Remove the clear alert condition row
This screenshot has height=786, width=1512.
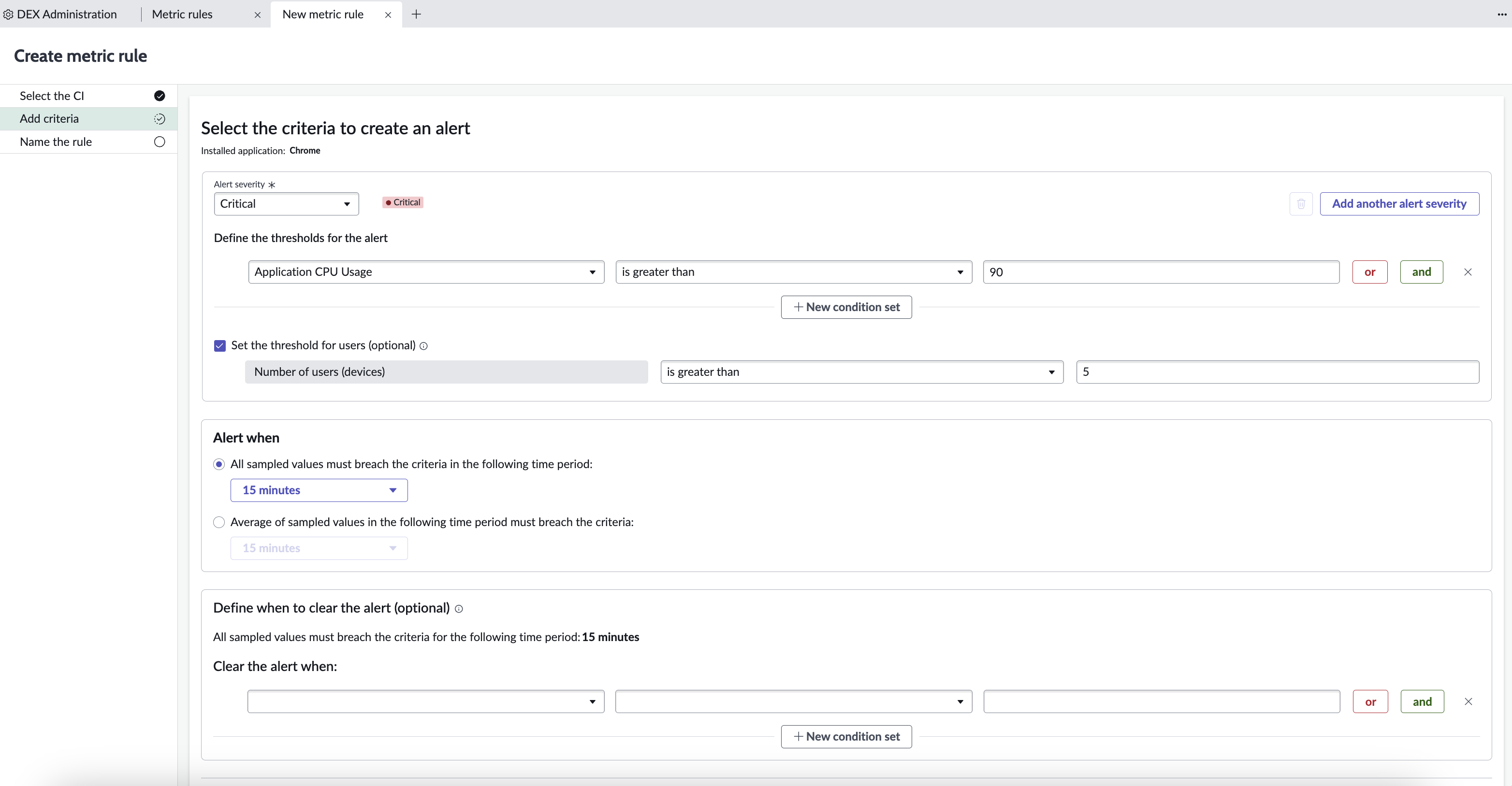pyautogui.click(x=1468, y=701)
